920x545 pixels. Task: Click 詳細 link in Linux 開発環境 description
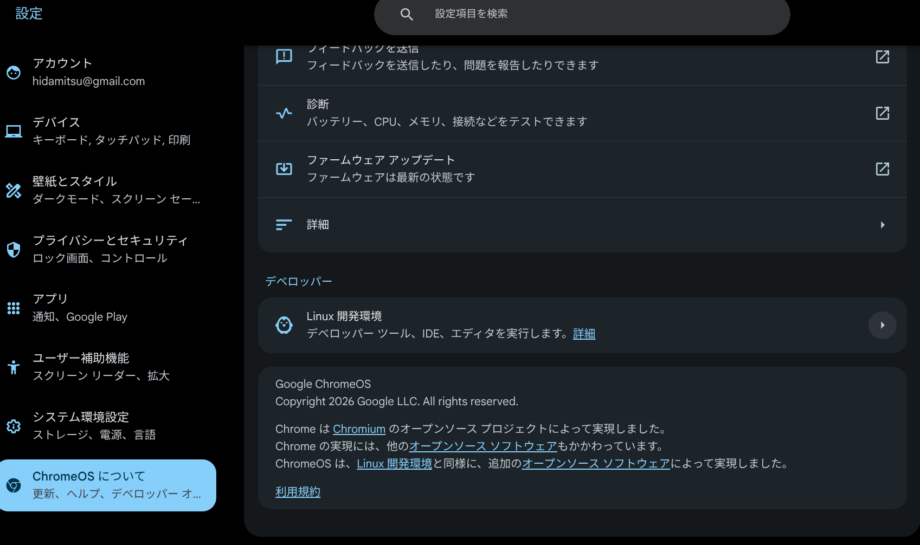[x=584, y=334]
